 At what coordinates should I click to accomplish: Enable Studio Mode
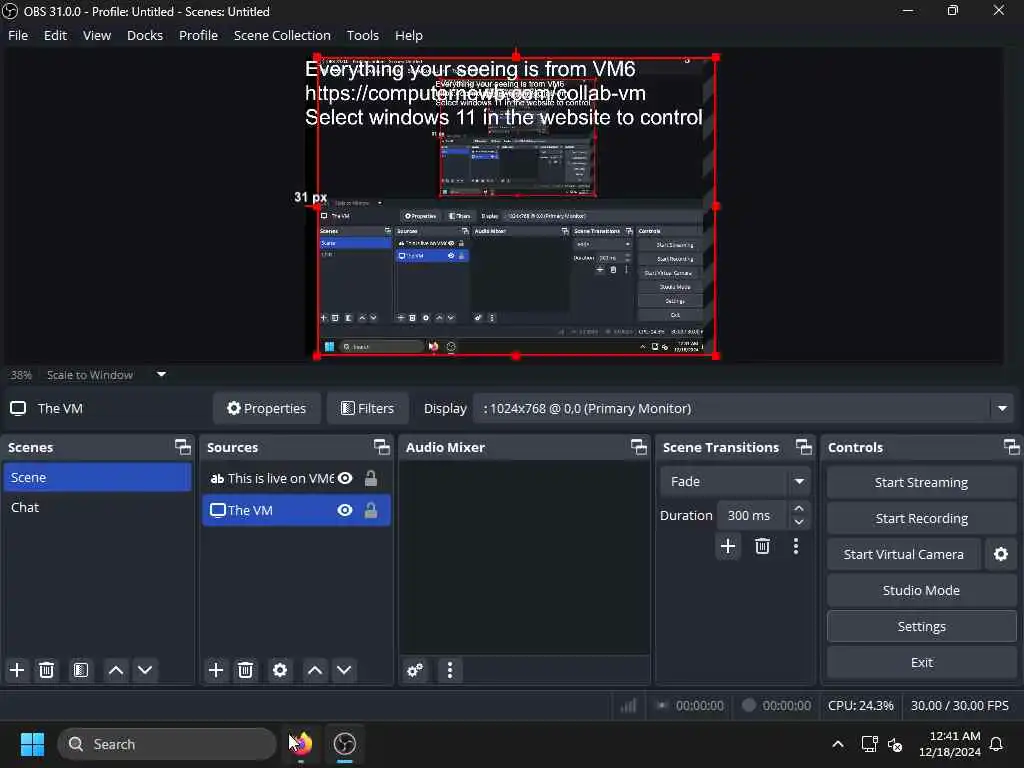click(921, 590)
